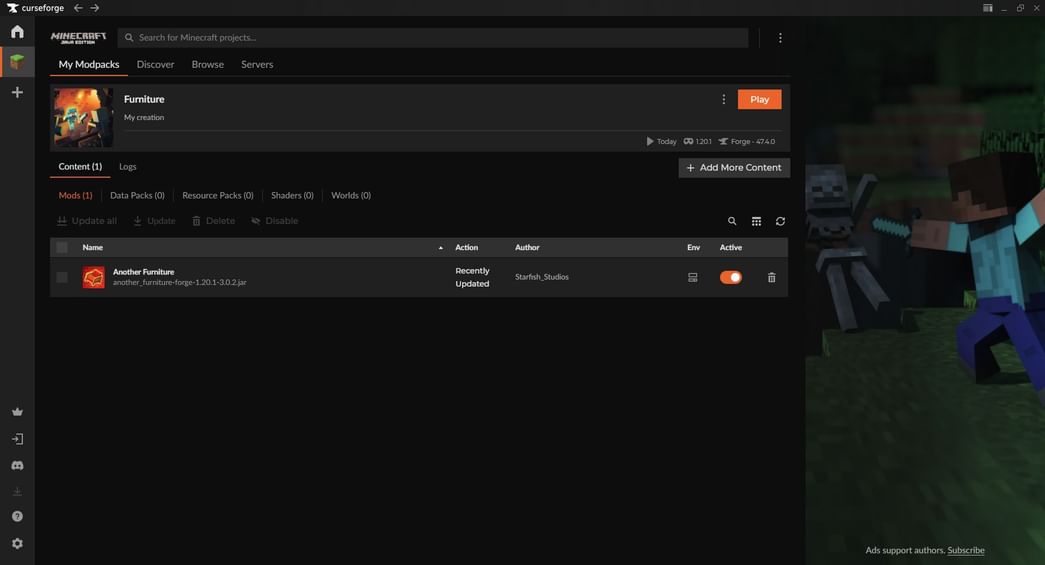Open Furniture modpack three-dot options menu
This screenshot has height=565, width=1045.
(724, 99)
